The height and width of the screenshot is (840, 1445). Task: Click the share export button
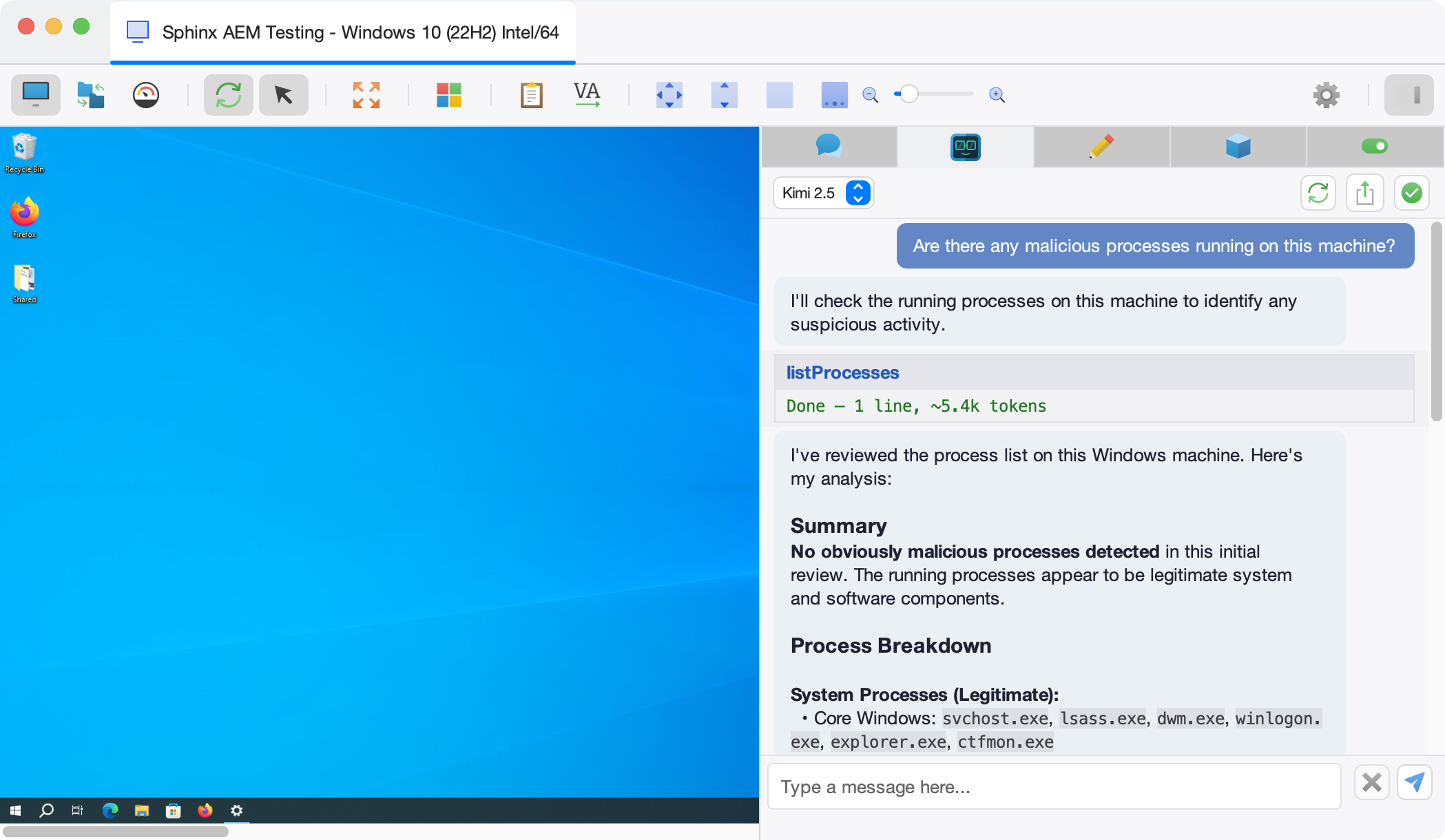pos(1365,193)
